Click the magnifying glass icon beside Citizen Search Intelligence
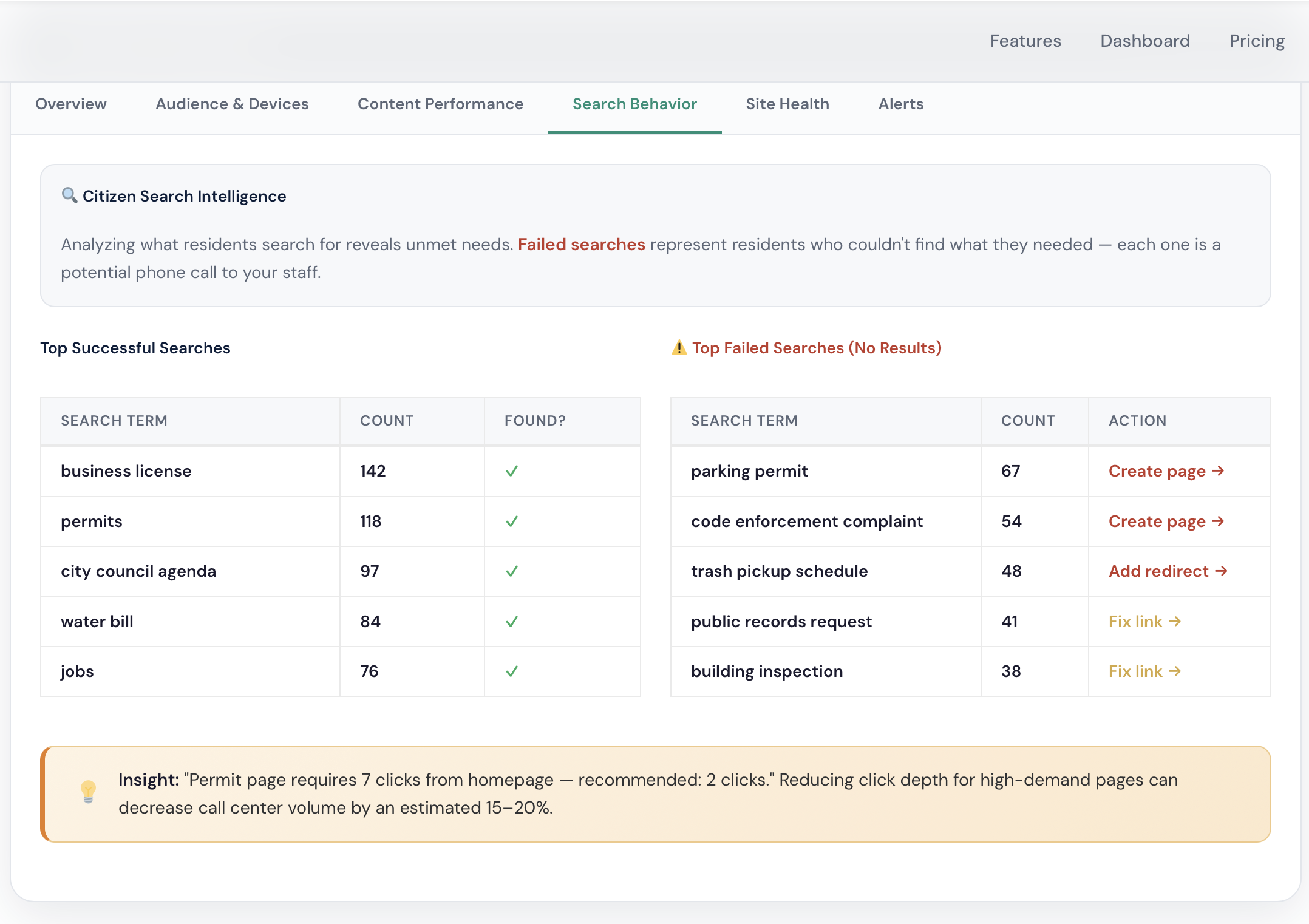 [69, 195]
